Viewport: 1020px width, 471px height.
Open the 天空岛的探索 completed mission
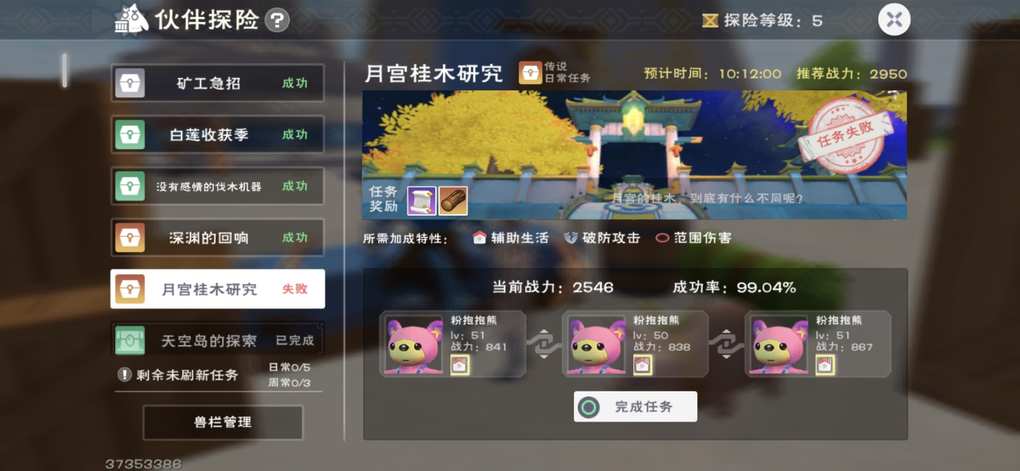coord(217,340)
